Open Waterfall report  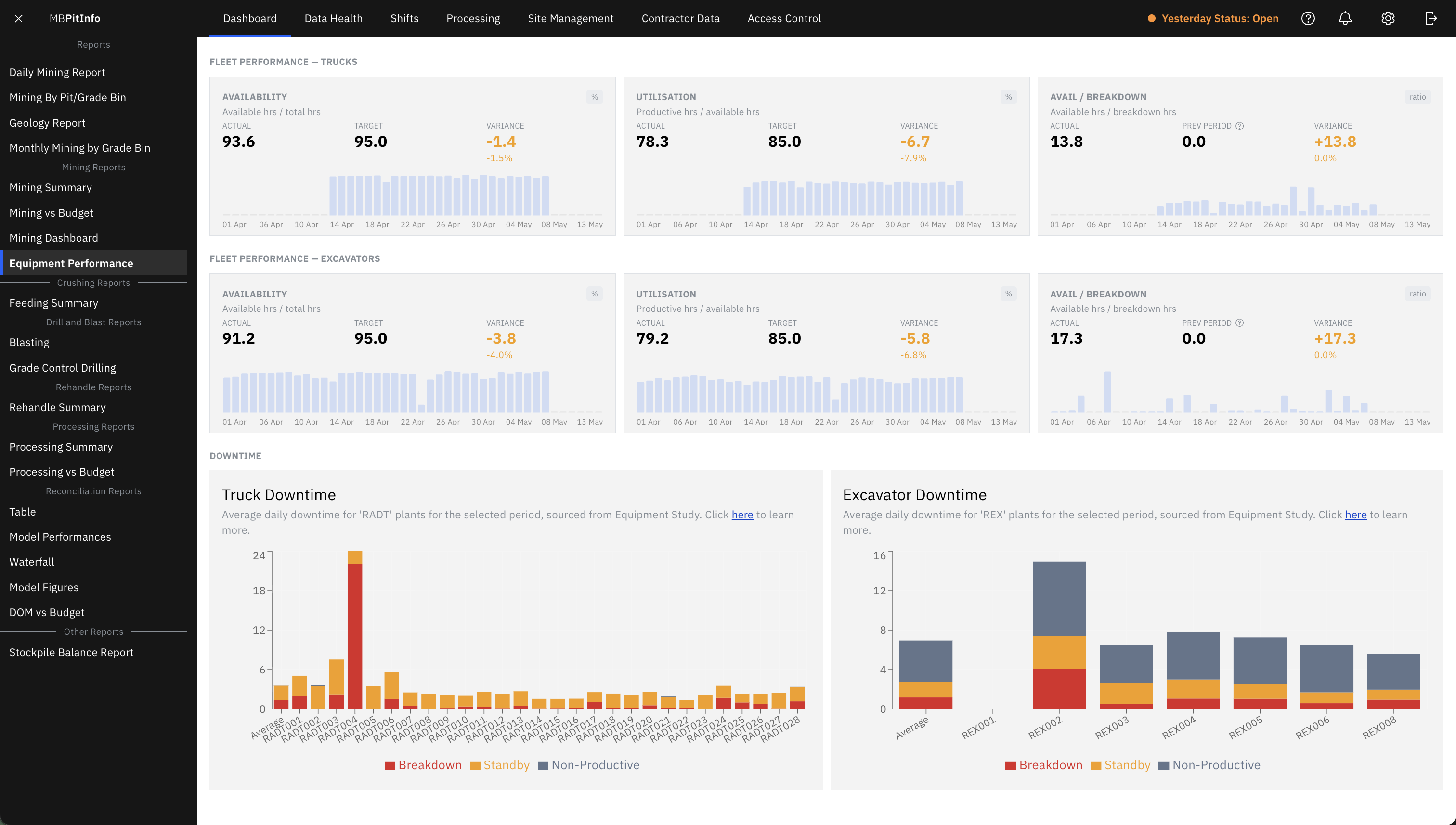(x=93, y=562)
